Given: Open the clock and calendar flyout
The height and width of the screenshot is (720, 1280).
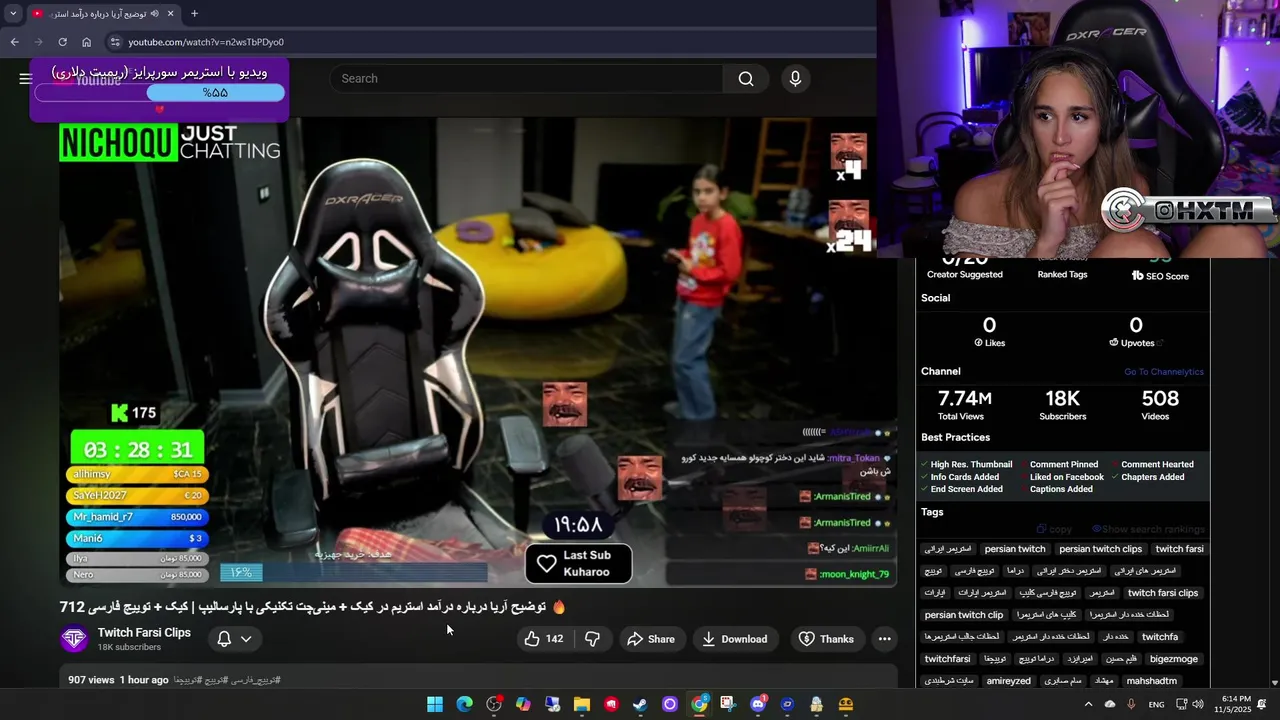Looking at the screenshot, I should coord(1235,704).
